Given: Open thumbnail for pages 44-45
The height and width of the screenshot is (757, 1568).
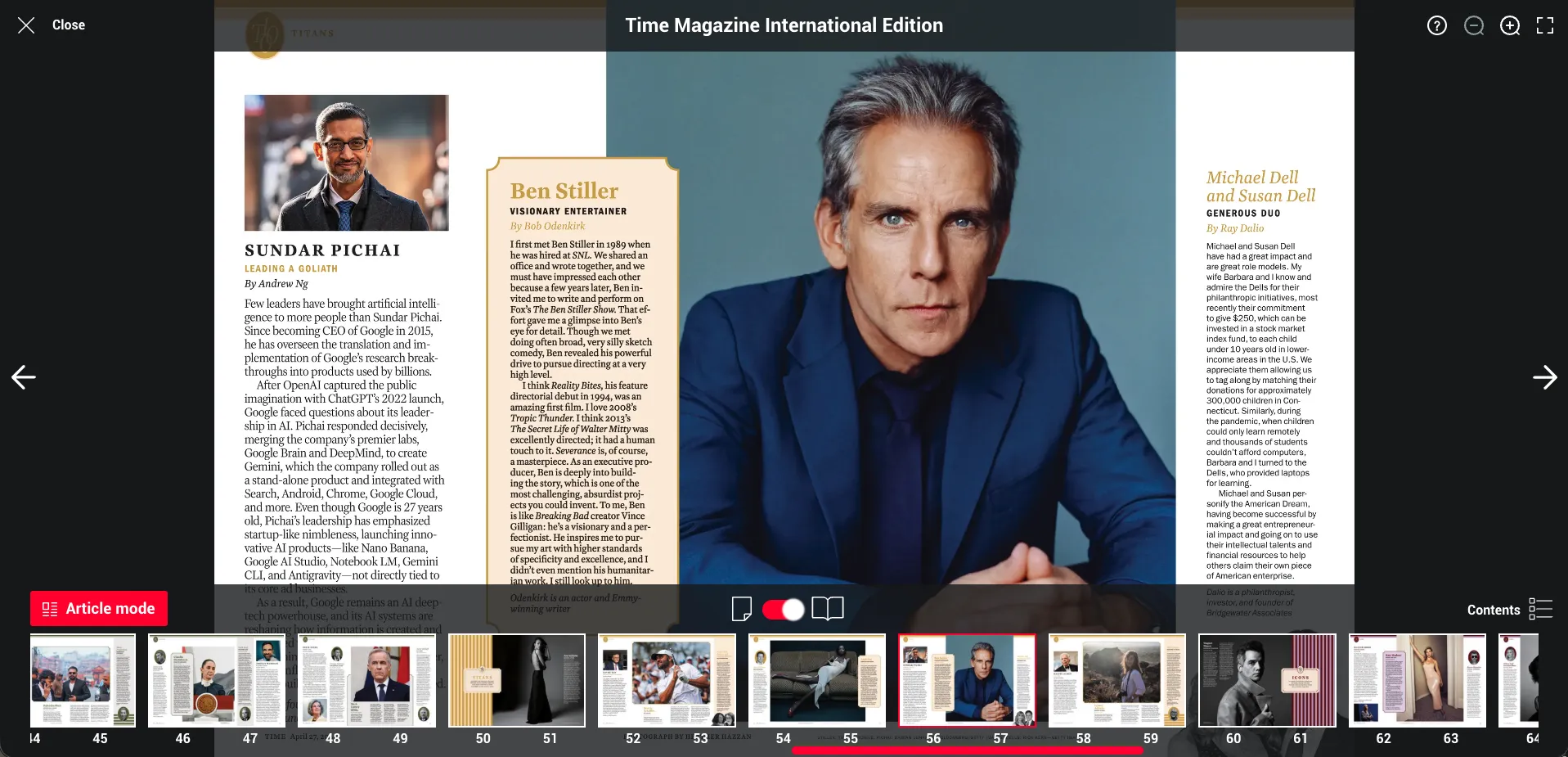Looking at the screenshot, I should tap(83, 680).
